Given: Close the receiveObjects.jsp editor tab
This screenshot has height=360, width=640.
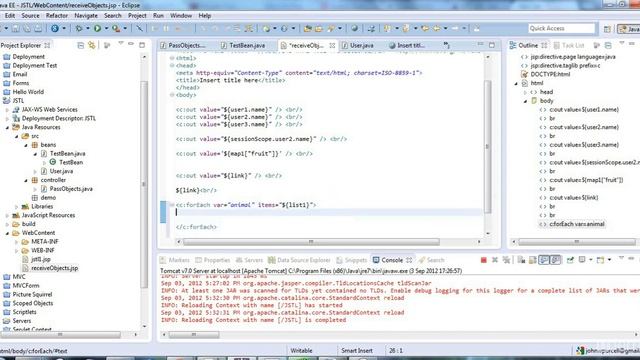Looking at the screenshot, I should [x=332, y=45].
